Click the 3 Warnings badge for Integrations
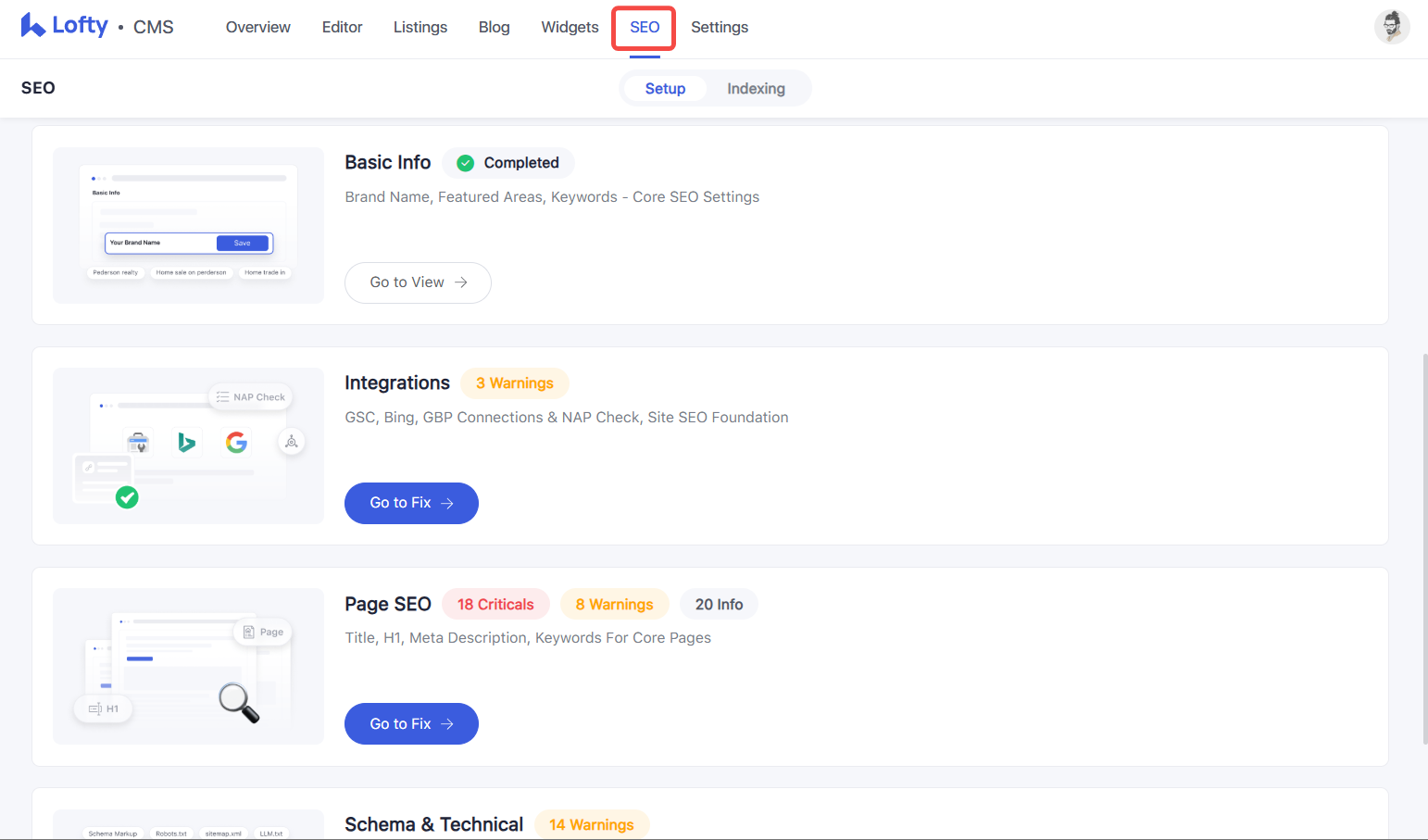 coord(515,383)
